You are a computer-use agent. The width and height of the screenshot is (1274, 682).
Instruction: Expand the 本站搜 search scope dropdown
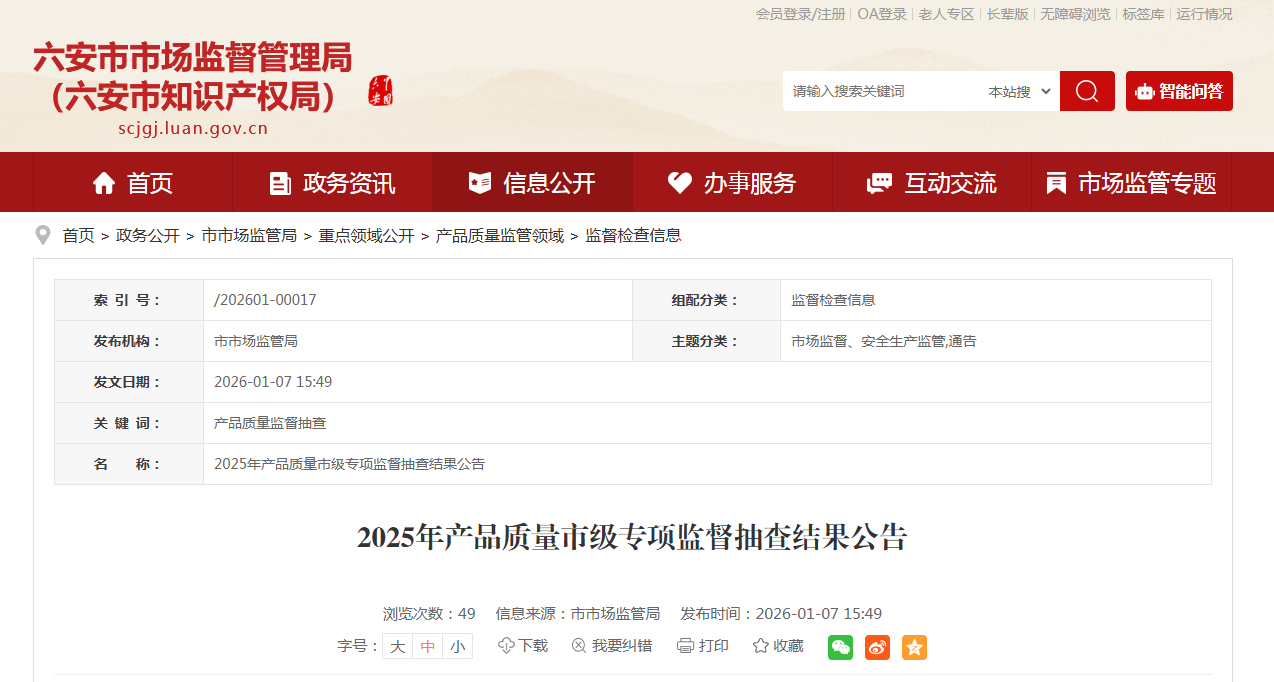point(1019,91)
